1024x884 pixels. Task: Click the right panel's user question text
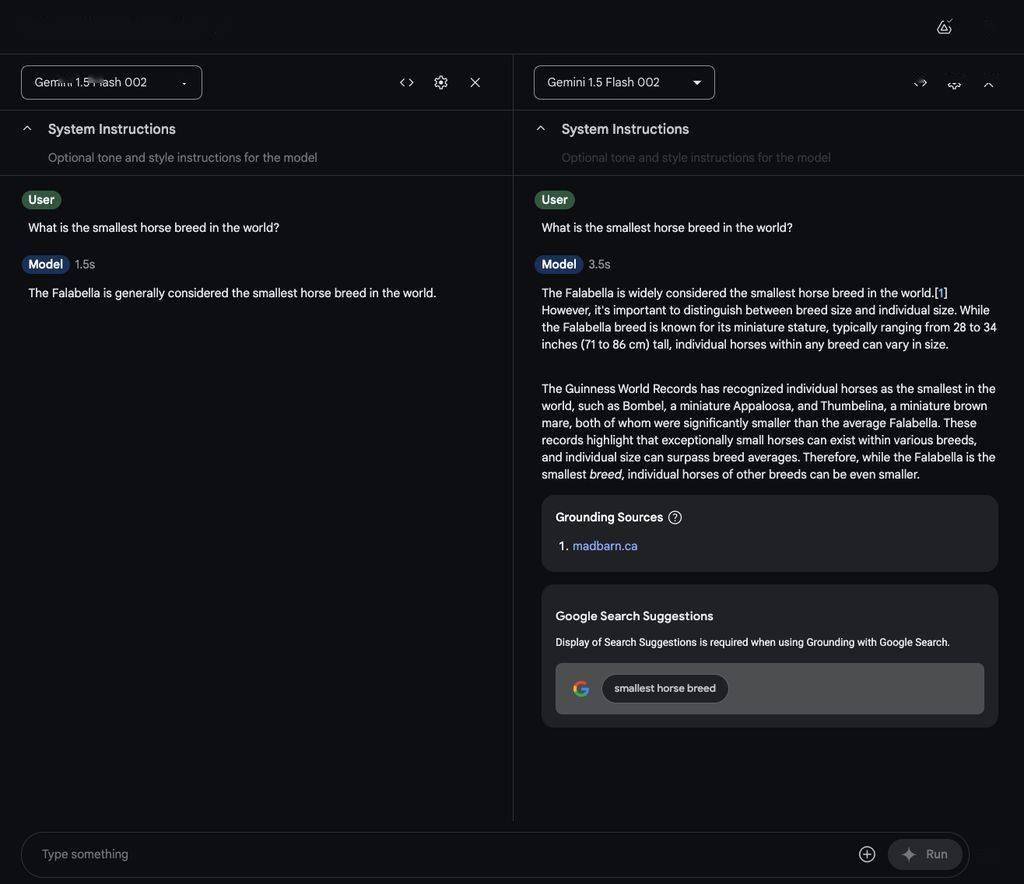pyautogui.click(x=667, y=227)
